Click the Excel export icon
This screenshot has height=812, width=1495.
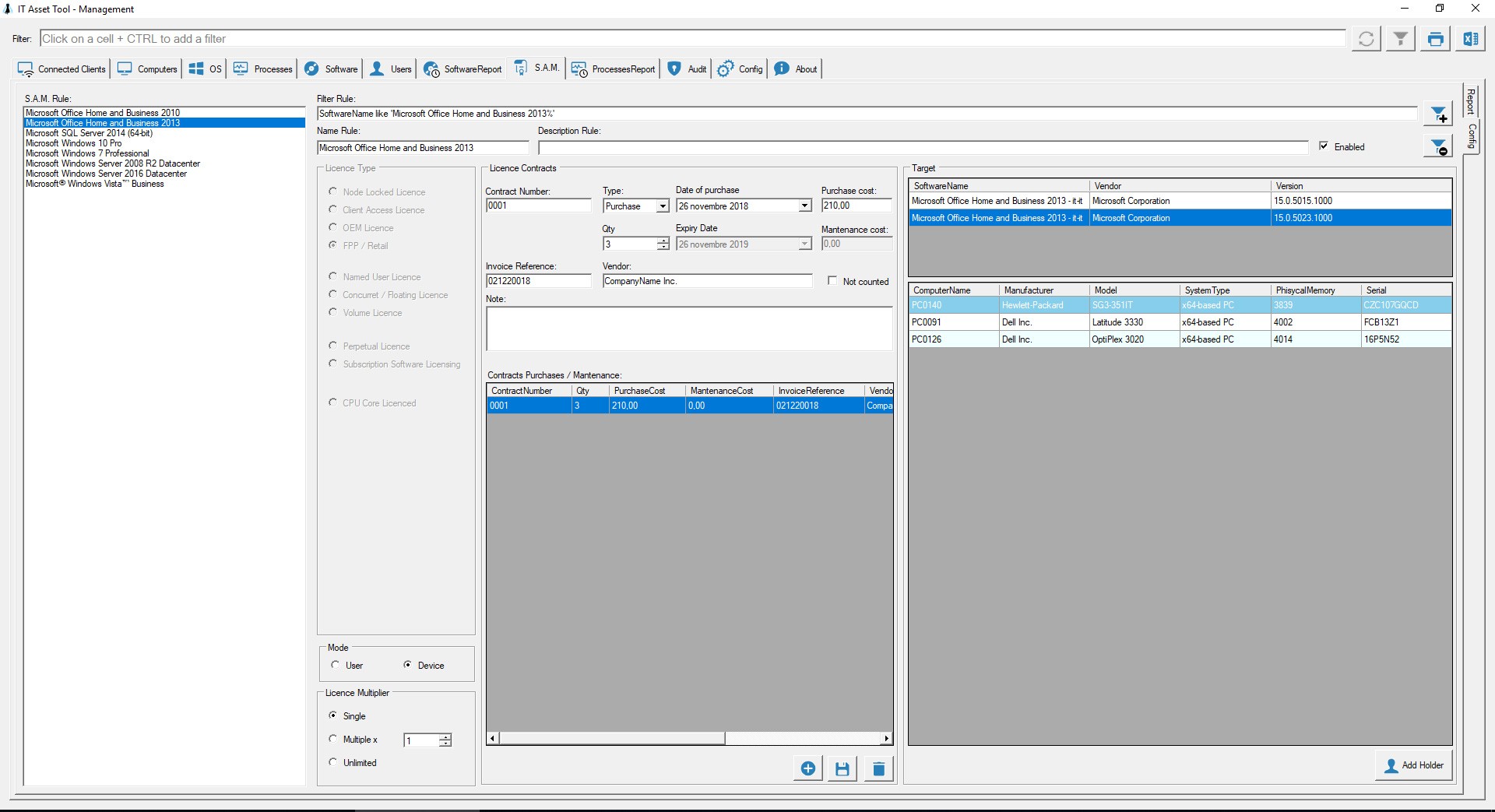[1470, 39]
